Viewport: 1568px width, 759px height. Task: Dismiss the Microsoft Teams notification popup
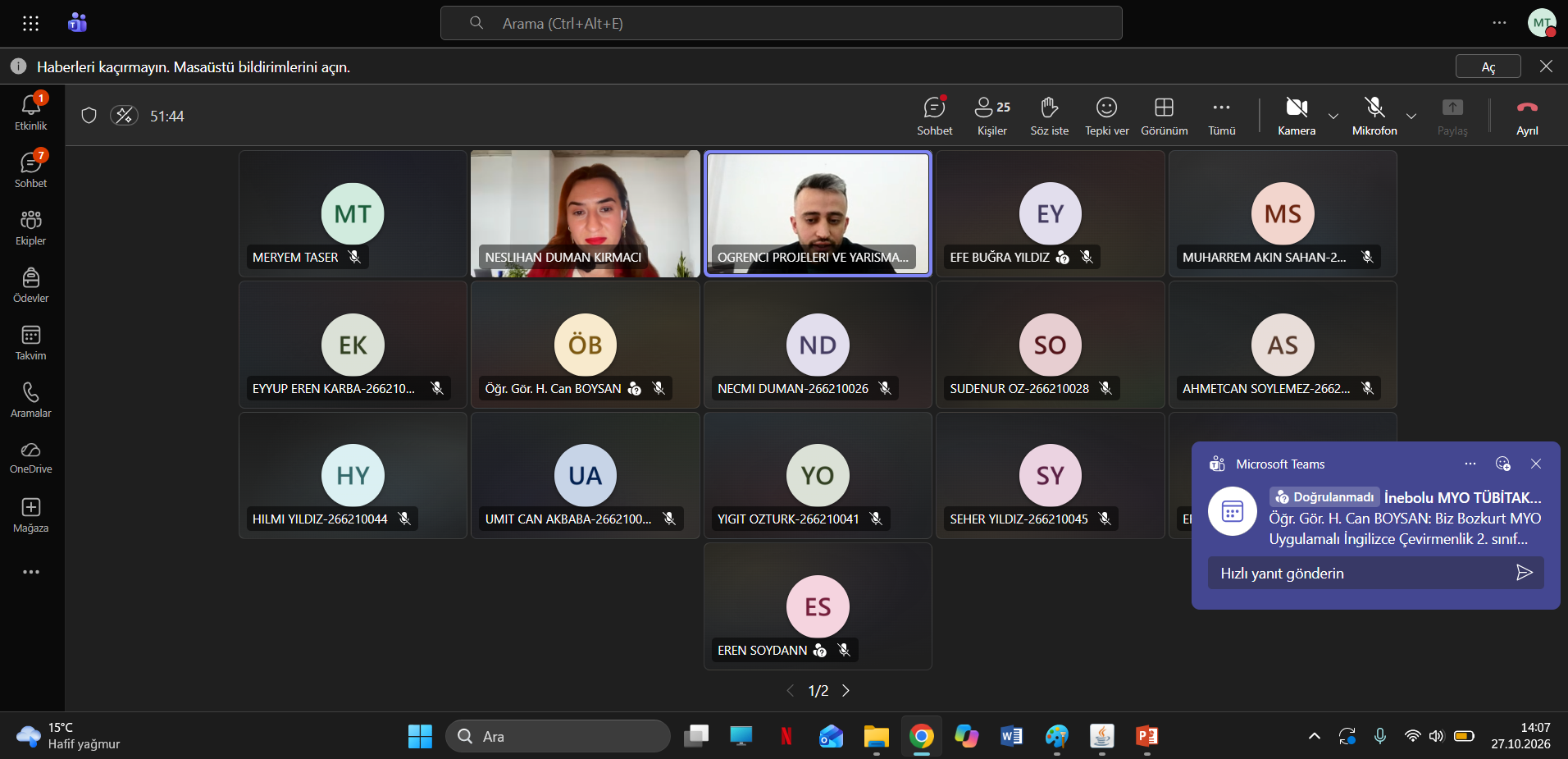(x=1536, y=464)
